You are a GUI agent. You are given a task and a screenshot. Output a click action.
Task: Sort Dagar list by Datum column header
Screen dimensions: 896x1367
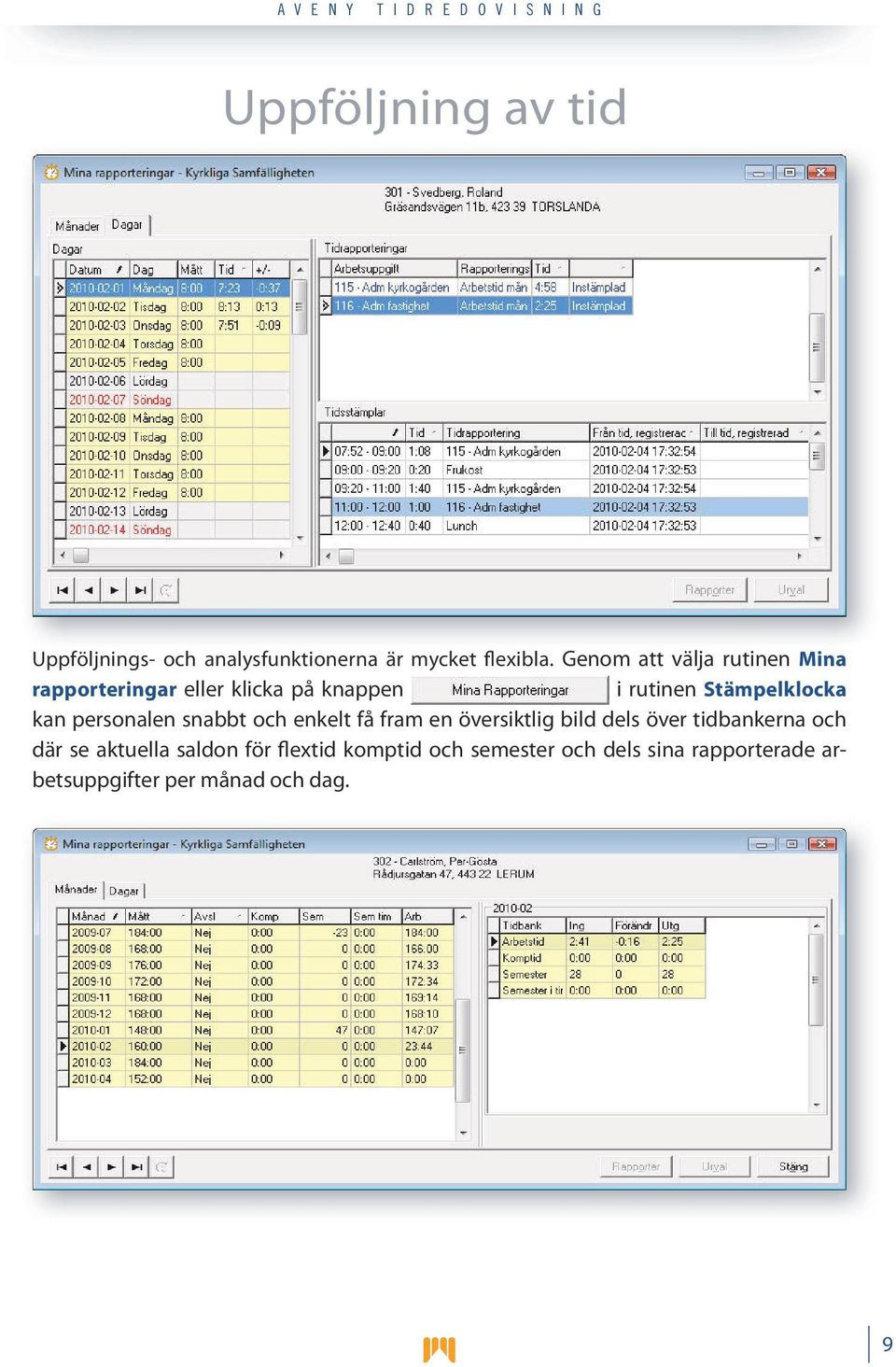[x=97, y=270]
